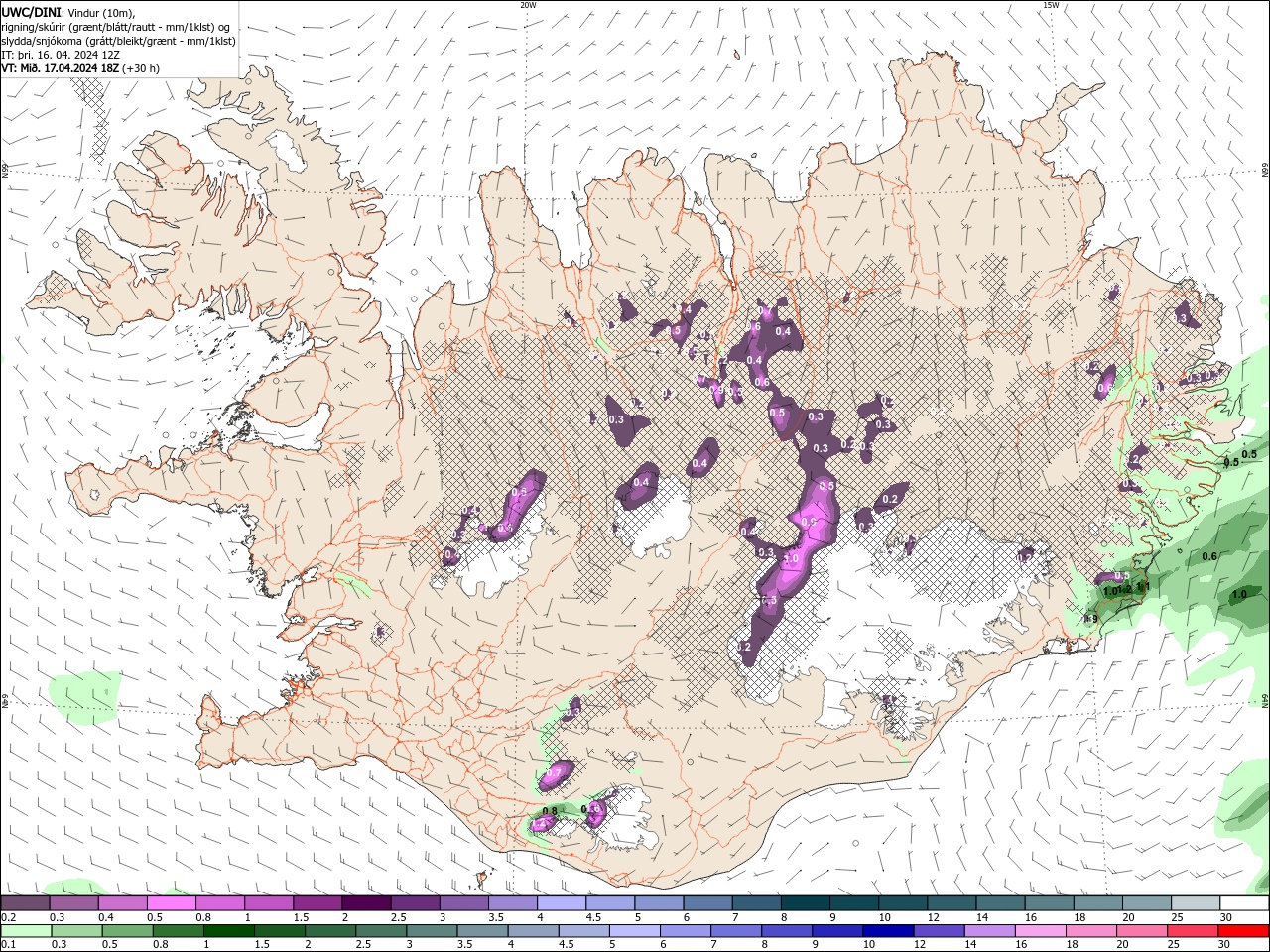Click the 16 swatch in upper legend row
1270x952 pixels.
tap(1049, 903)
